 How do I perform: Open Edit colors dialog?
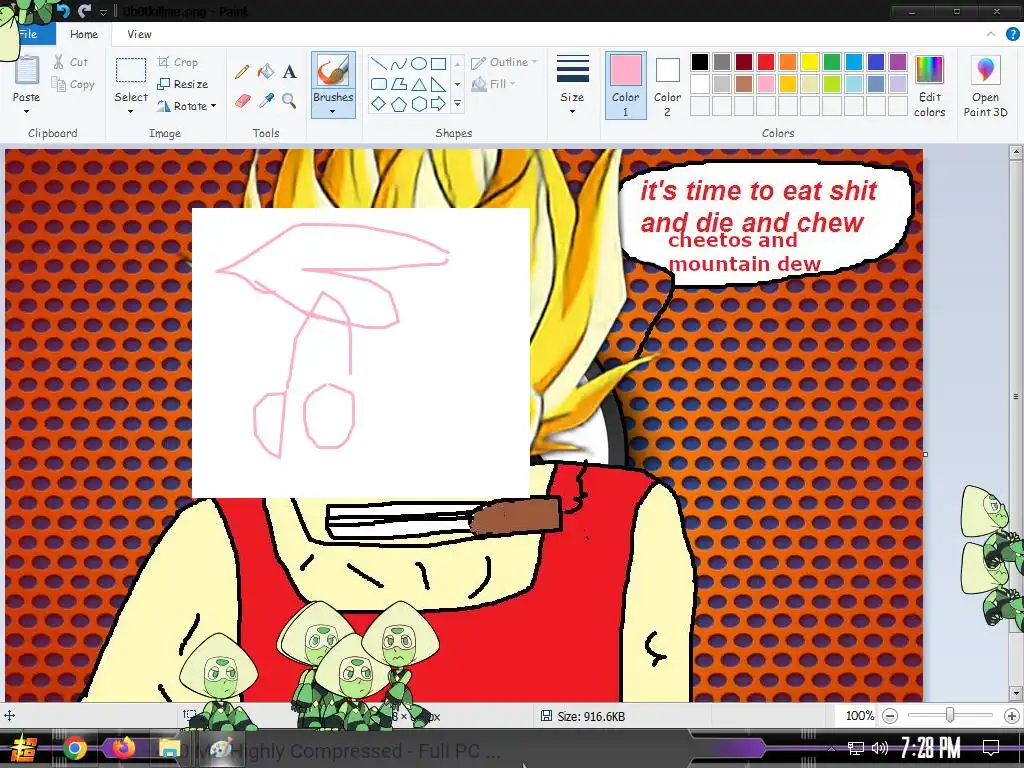(929, 86)
